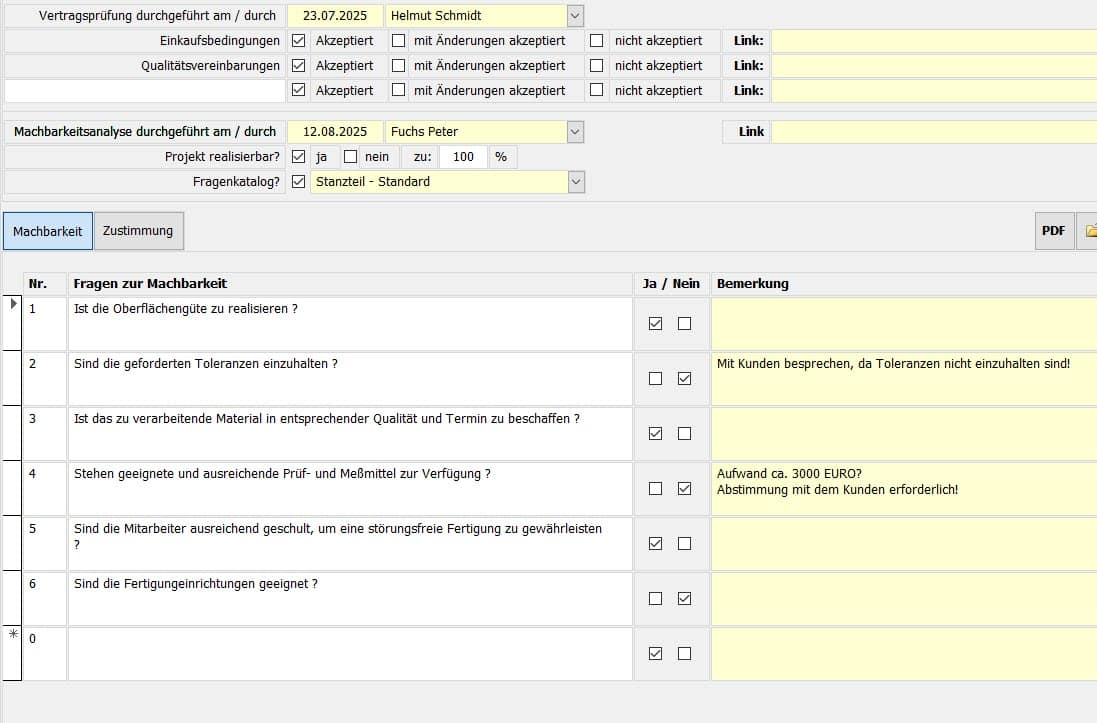Click the PDF export button

(1053, 231)
